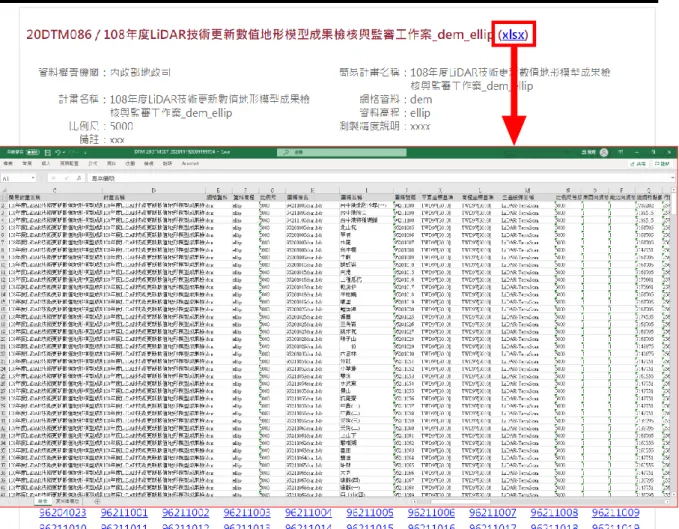Switch to the second sheet tab
This screenshot has width=679, height=529.
tap(68, 501)
